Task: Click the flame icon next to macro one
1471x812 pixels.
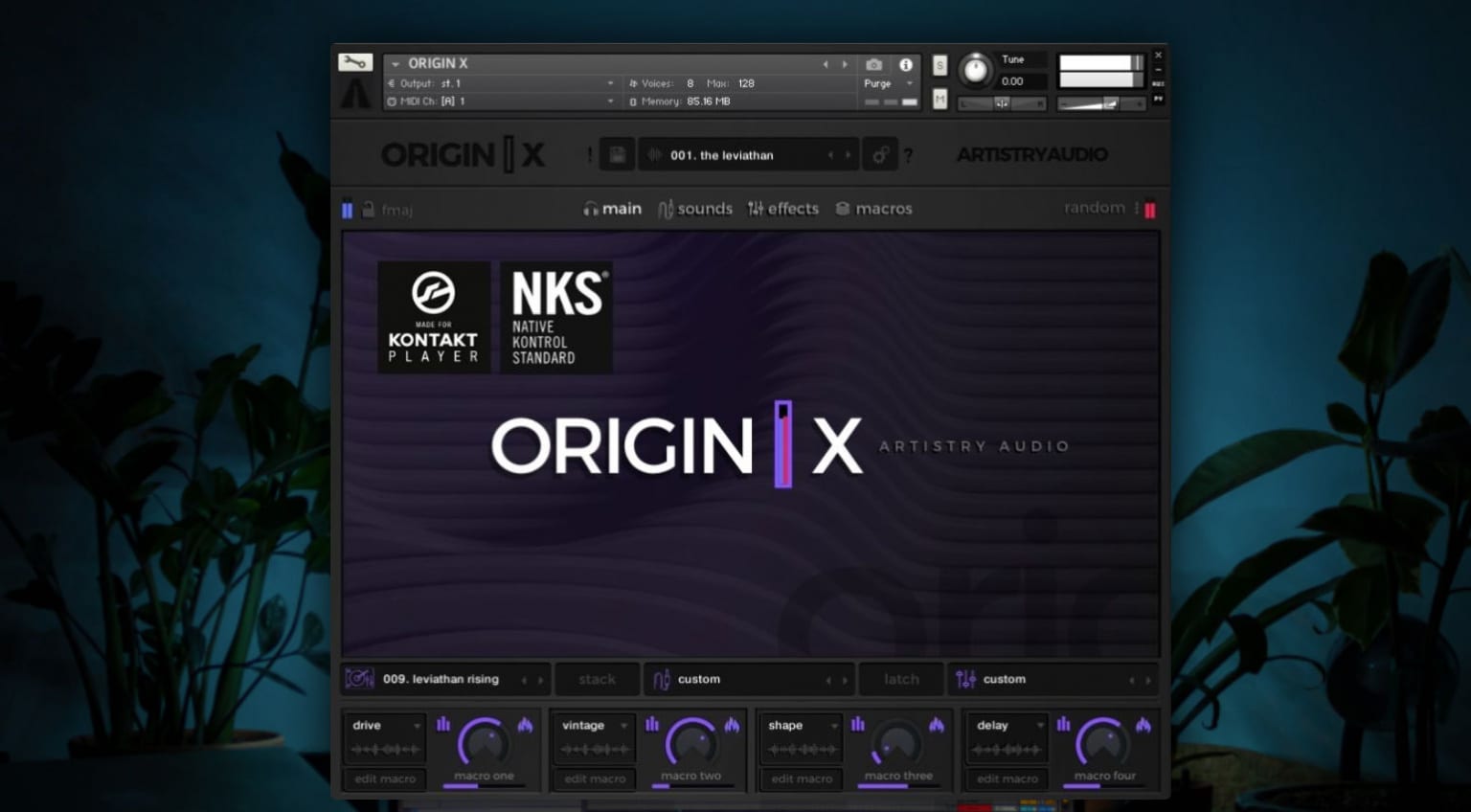Action: (525, 725)
